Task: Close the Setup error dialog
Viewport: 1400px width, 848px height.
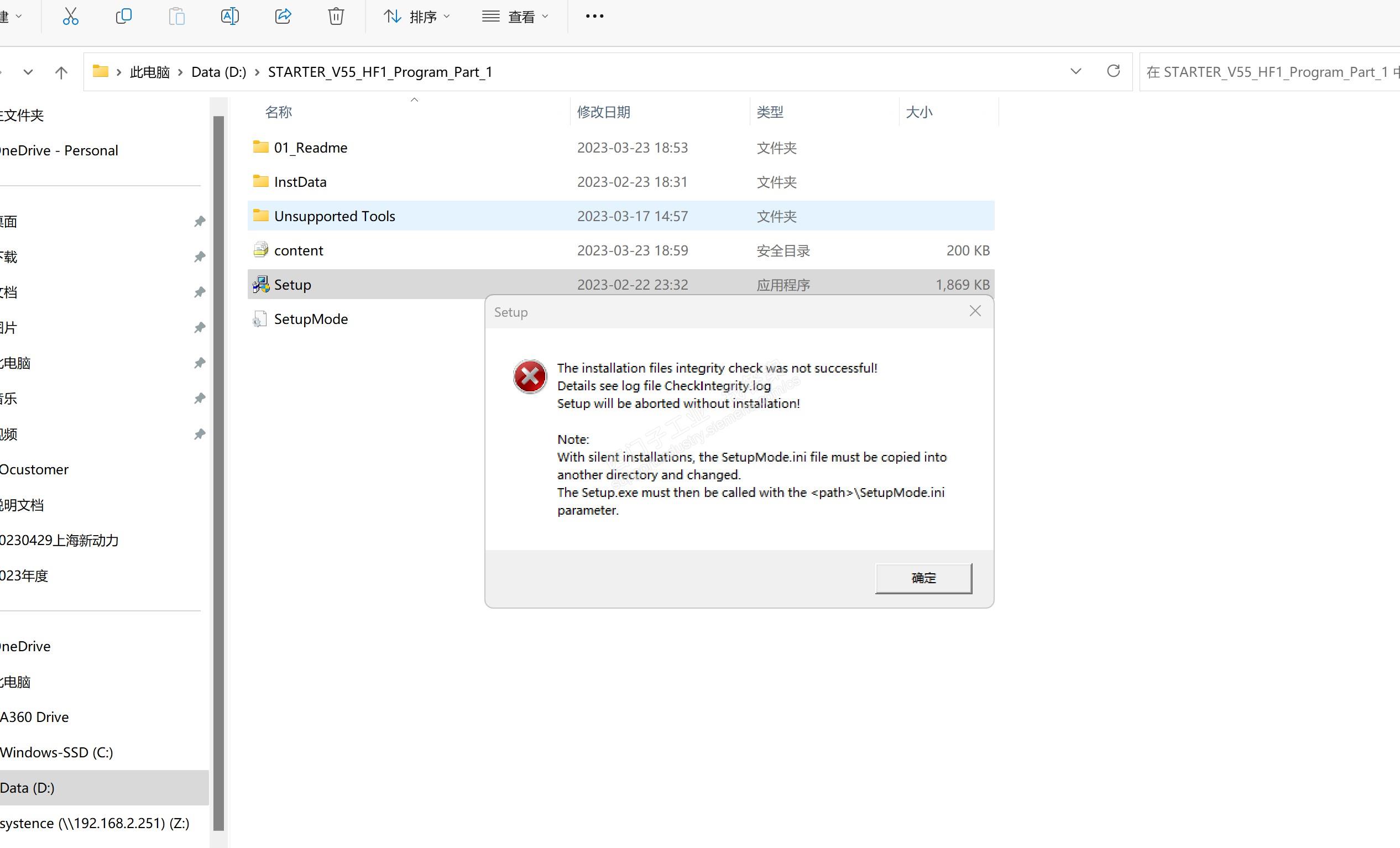Action: point(975,311)
